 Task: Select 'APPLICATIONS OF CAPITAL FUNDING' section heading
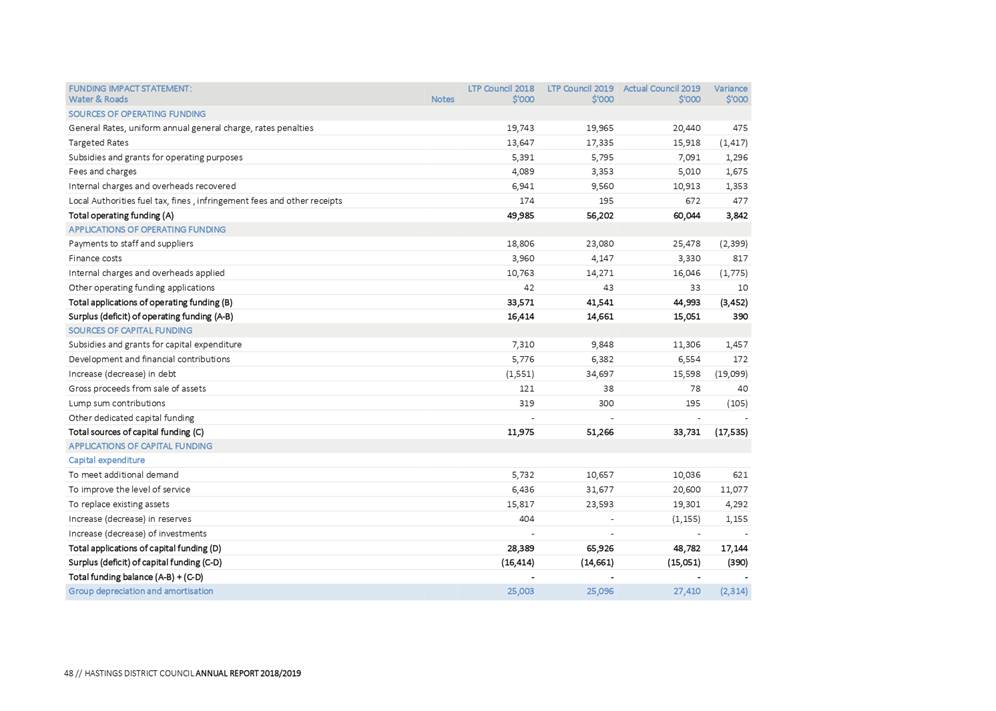pos(140,446)
